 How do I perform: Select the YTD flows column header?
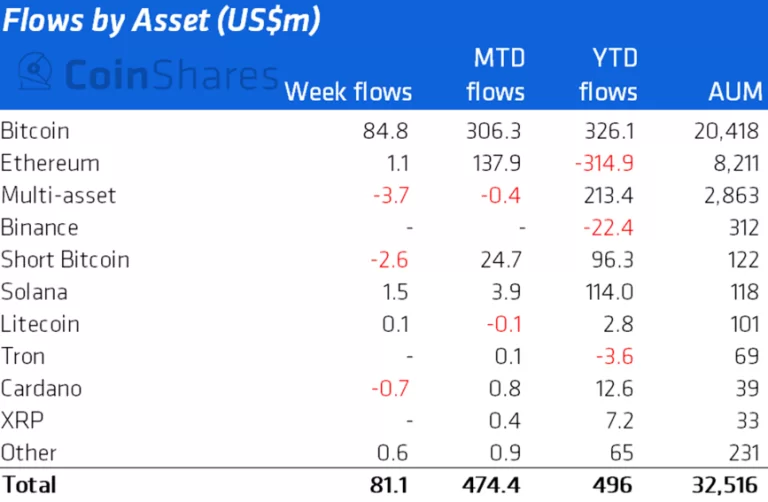coord(608,75)
